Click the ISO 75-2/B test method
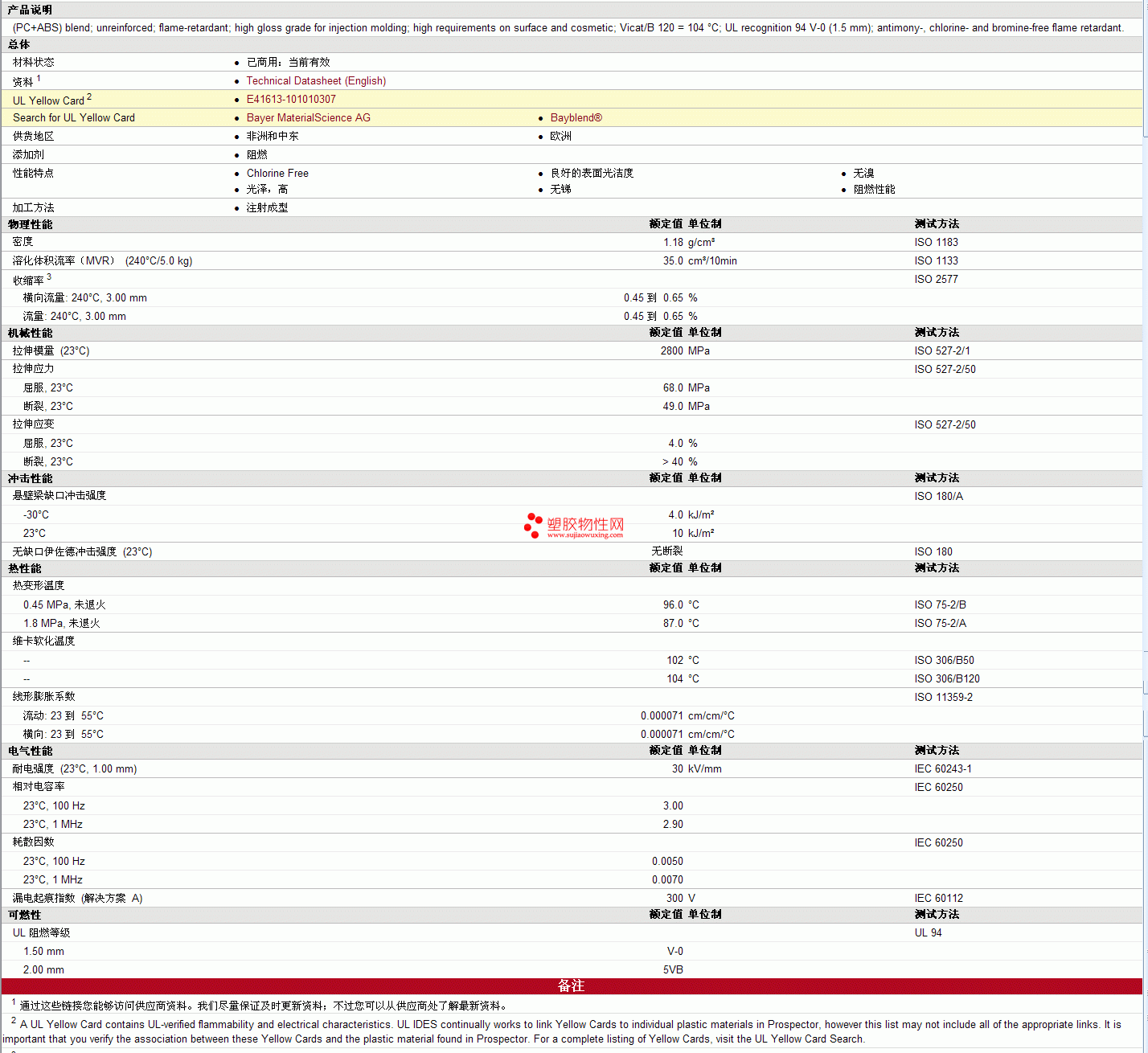1148x1053 pixels. click(x=941, y=605)
